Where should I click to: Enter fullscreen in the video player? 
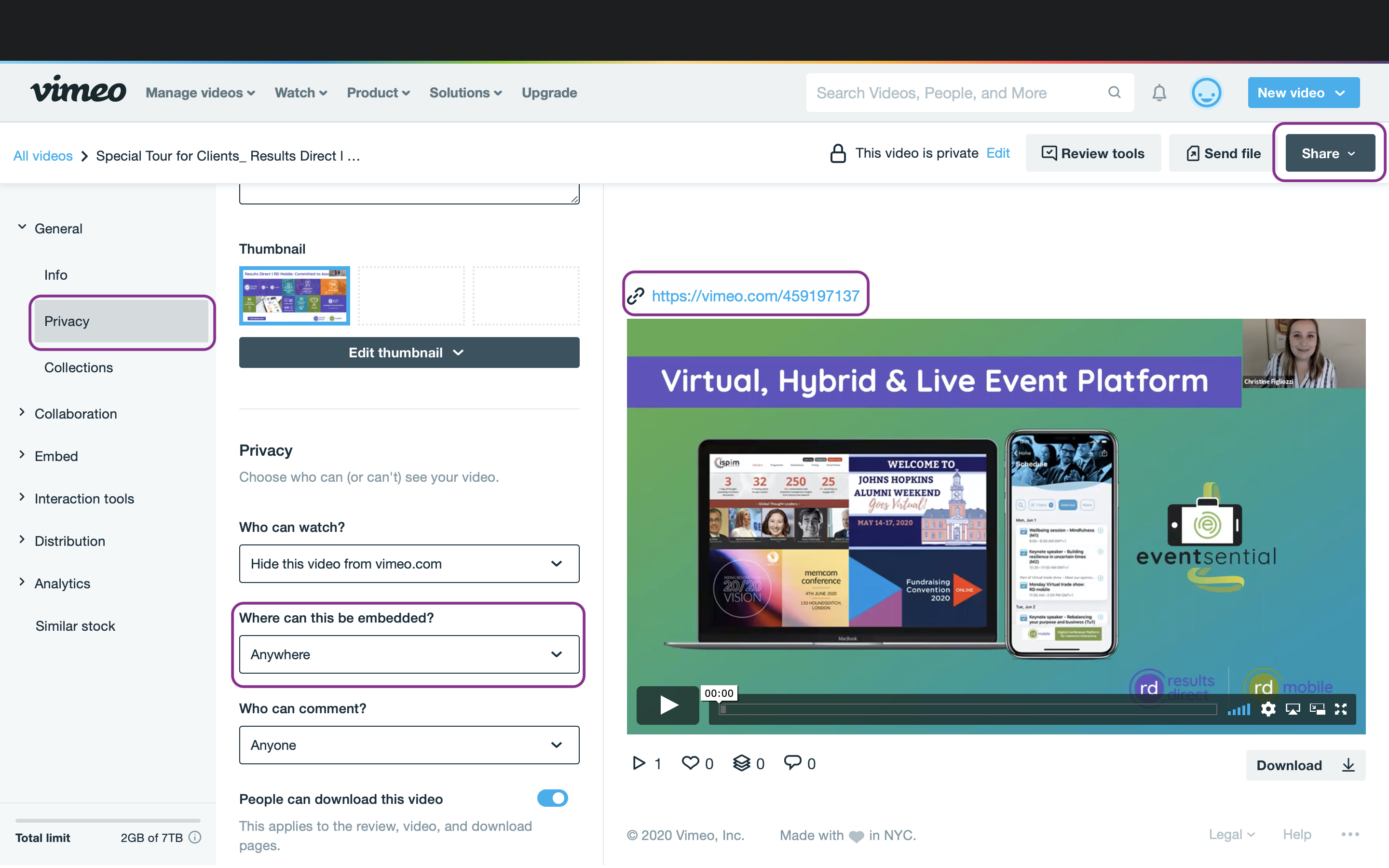tap(1341, 709)
